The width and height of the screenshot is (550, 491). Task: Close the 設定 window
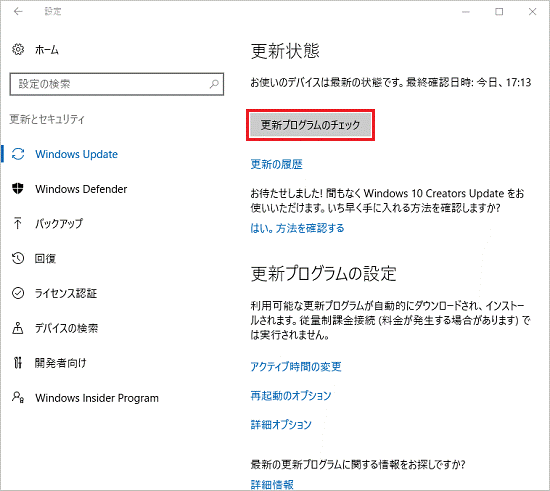[x=532, y=12]
